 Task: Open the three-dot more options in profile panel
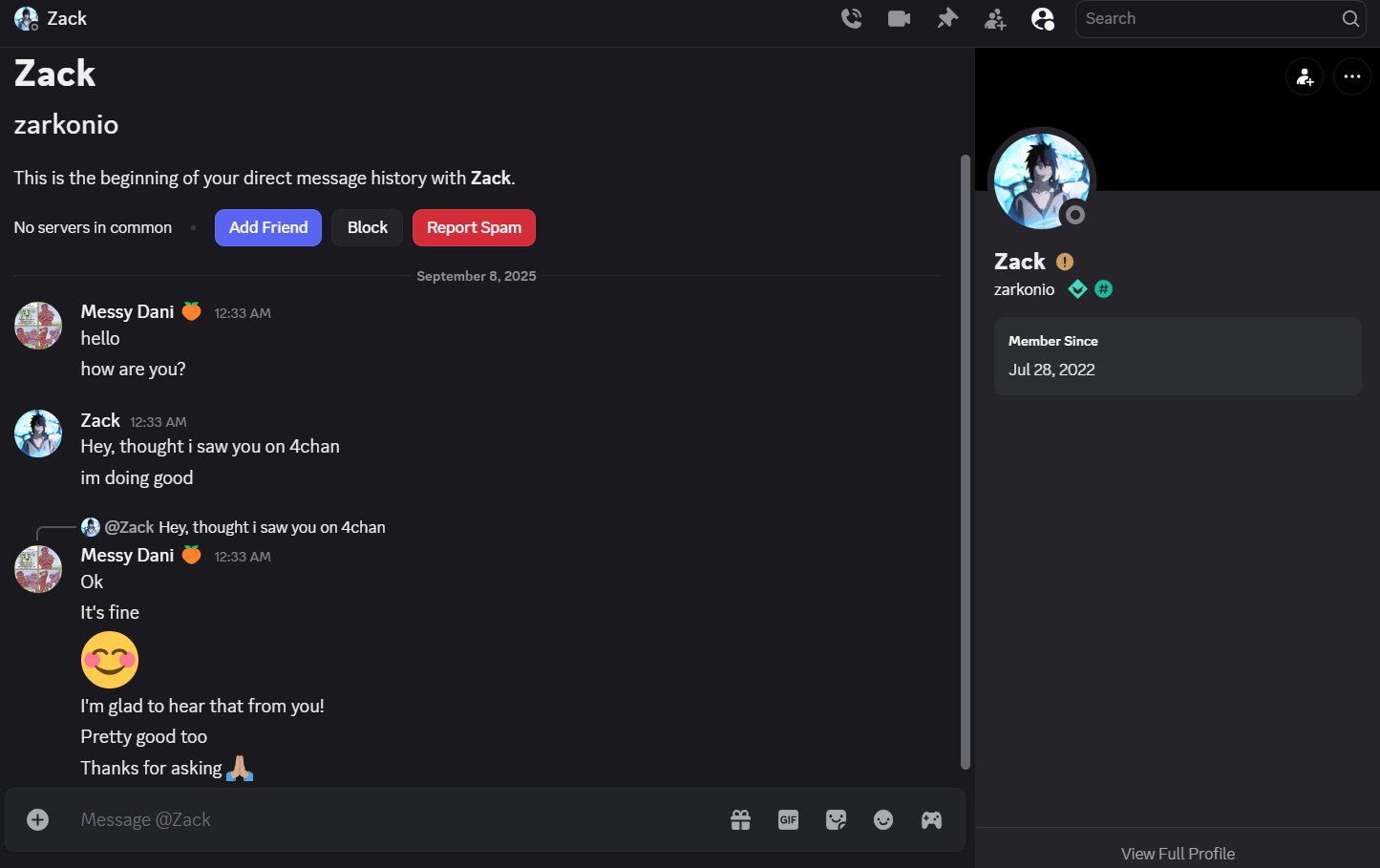[x=1352, y=76]
